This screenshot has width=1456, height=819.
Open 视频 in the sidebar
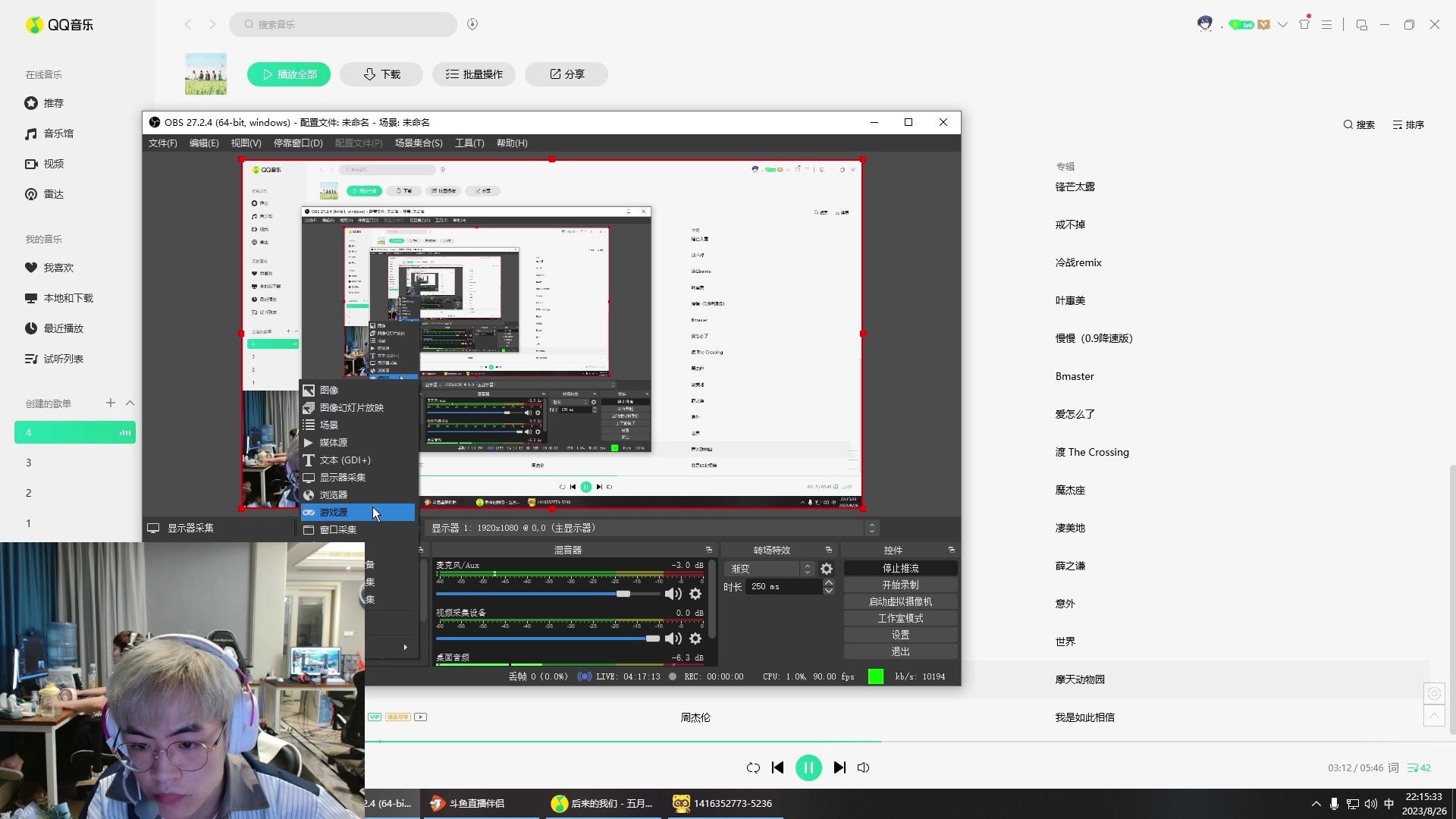tap(44, 164)
